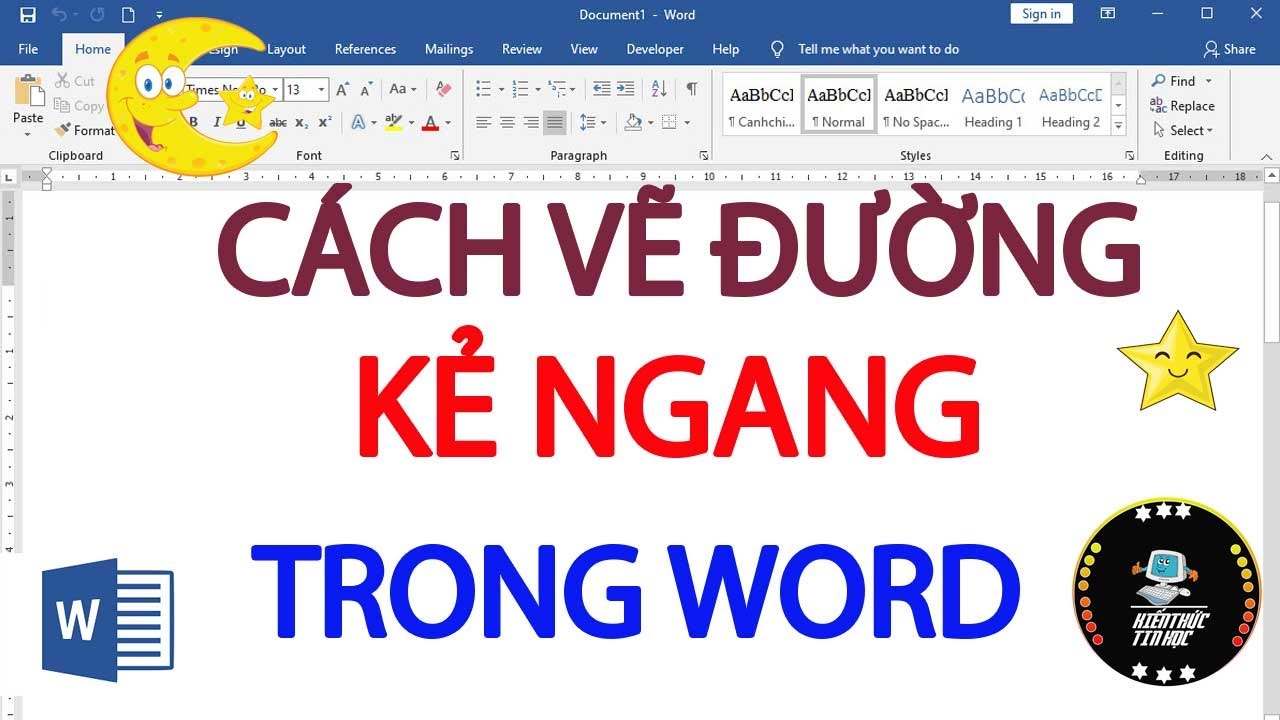This screenshot has height=720, width=1280.
Task: Cut the selection with scissors icon
Action: [62, 81]
